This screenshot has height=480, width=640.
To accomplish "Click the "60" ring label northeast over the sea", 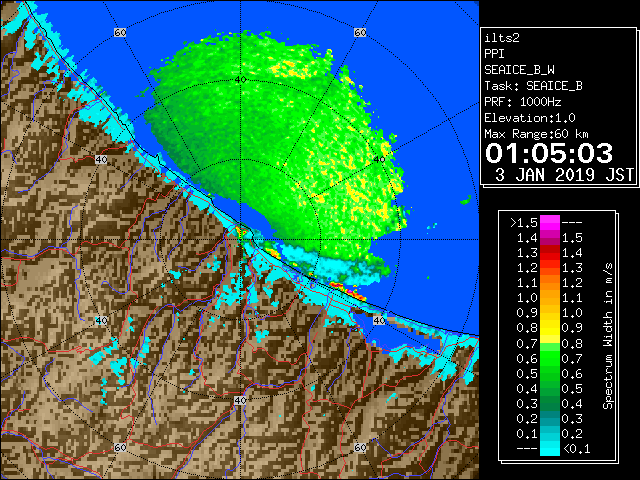I will [x=360, y=32].
